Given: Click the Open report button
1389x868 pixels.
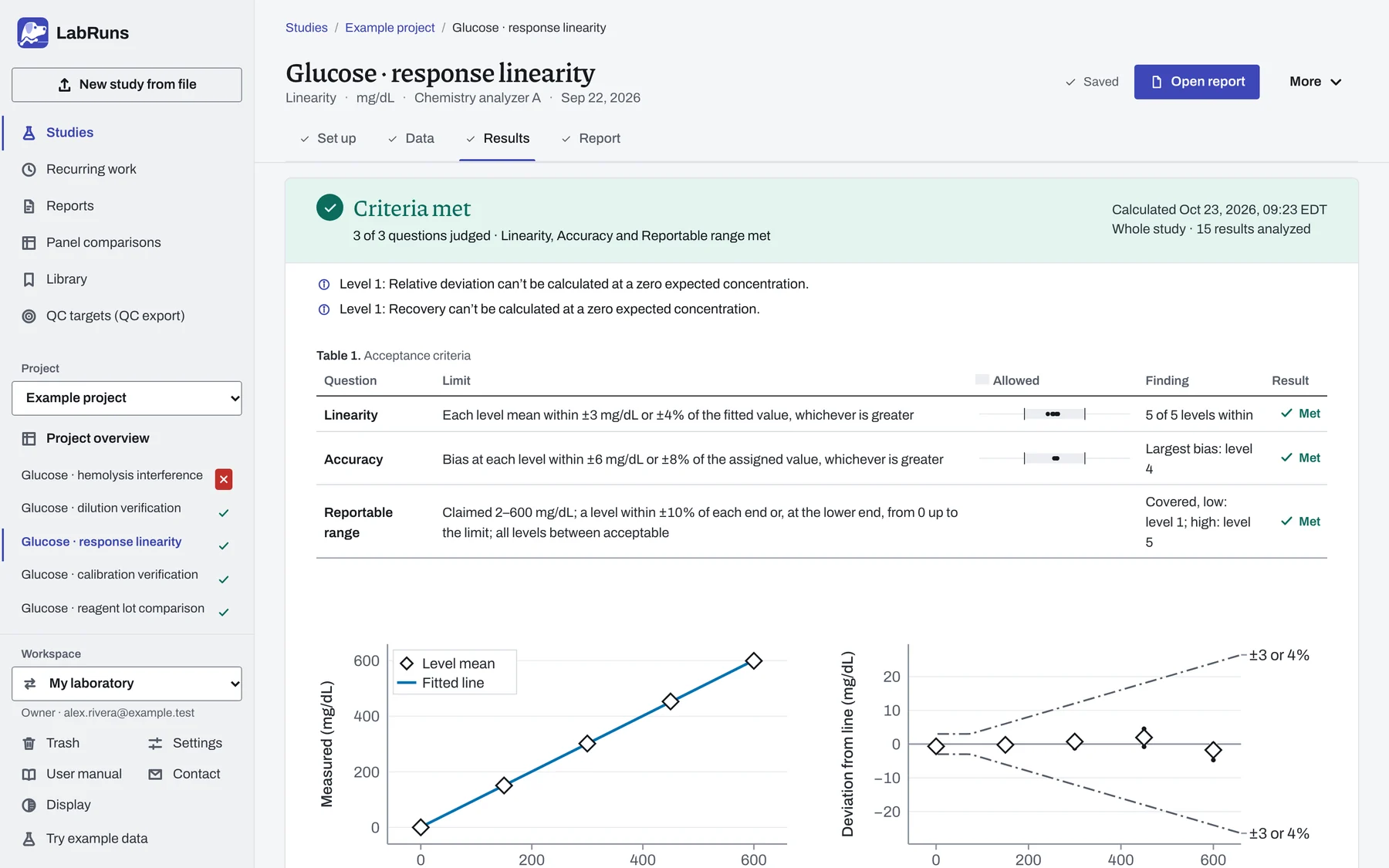Looking at the screenshot, I should (x=1197, y=82).
